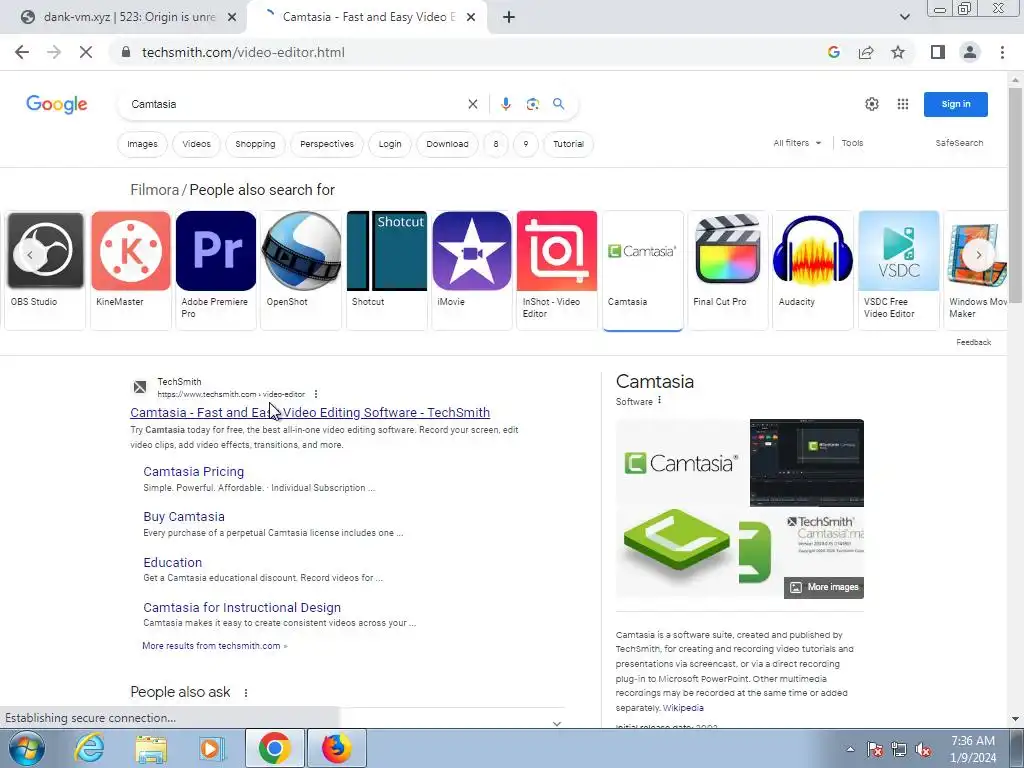Click the Google logo
Image resolution: width=1024 pixels, height=768 pixels.
click(57, 104)
